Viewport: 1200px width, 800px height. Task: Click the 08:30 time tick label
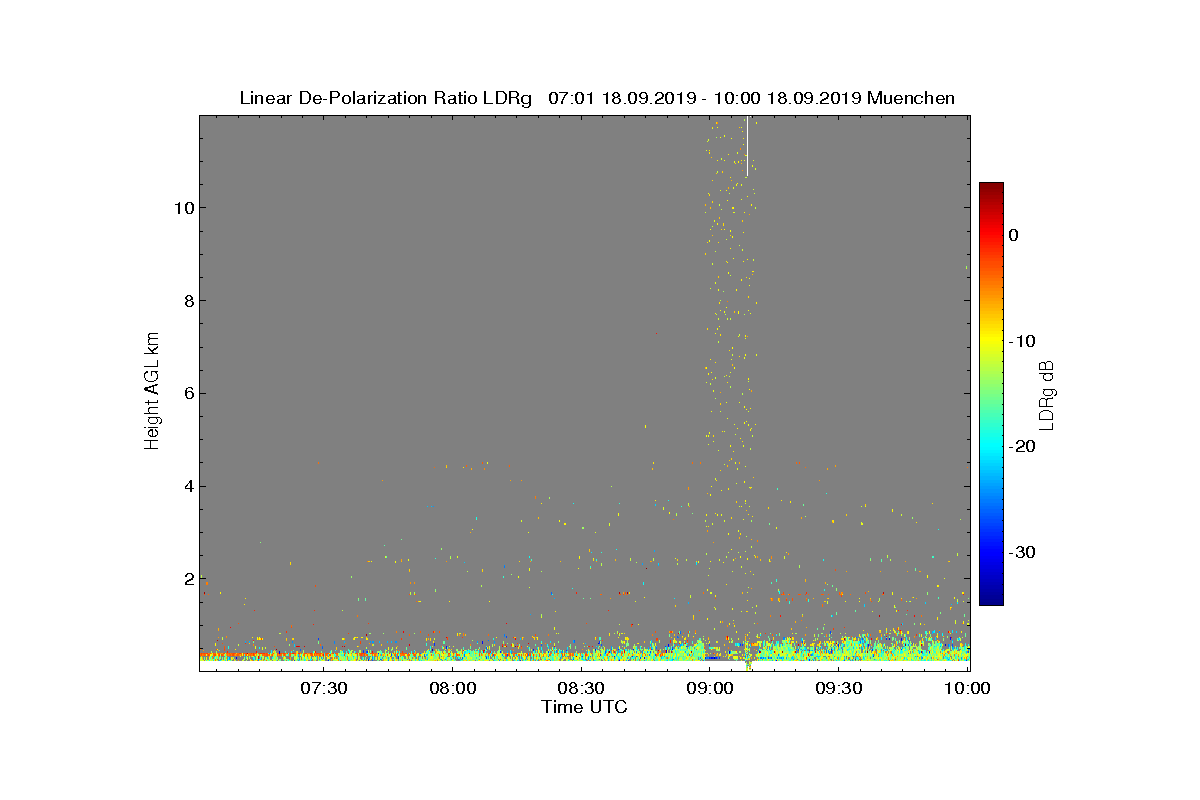pyautogui.click(x=581, y=689)
